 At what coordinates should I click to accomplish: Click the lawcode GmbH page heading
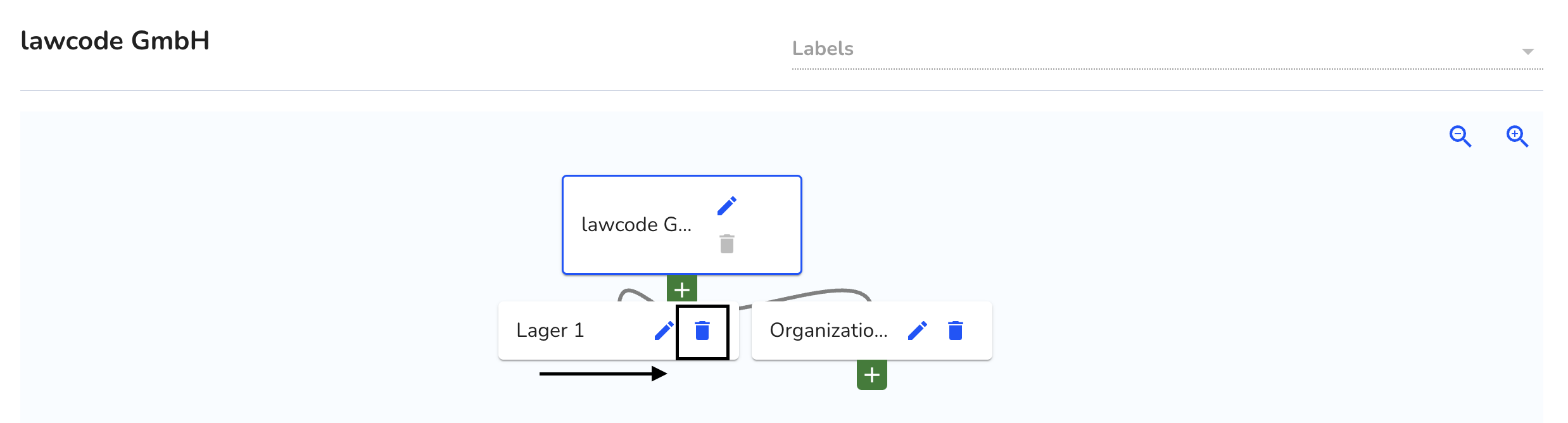115,41
